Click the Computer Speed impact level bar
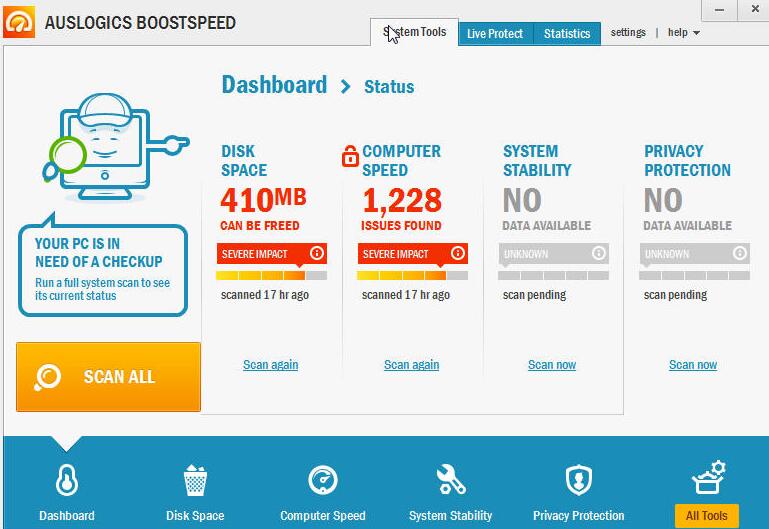The width and height of the screenshot is (769, 529). [412, 276]
